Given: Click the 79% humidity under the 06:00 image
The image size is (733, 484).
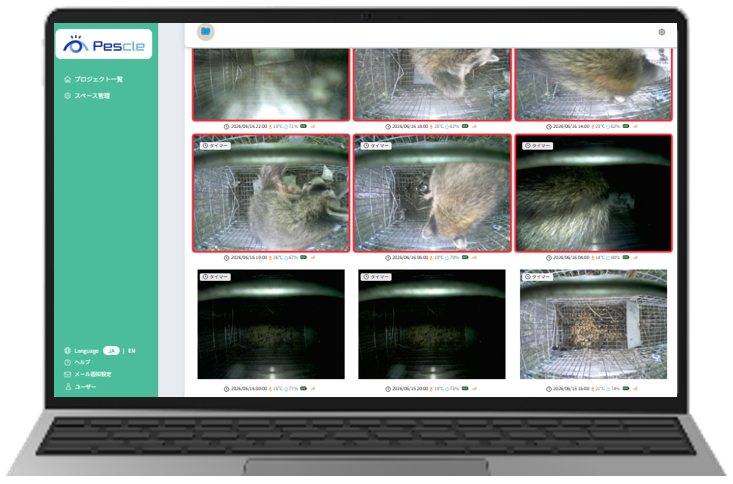Looking at the screenshot, I should point(452,258).
